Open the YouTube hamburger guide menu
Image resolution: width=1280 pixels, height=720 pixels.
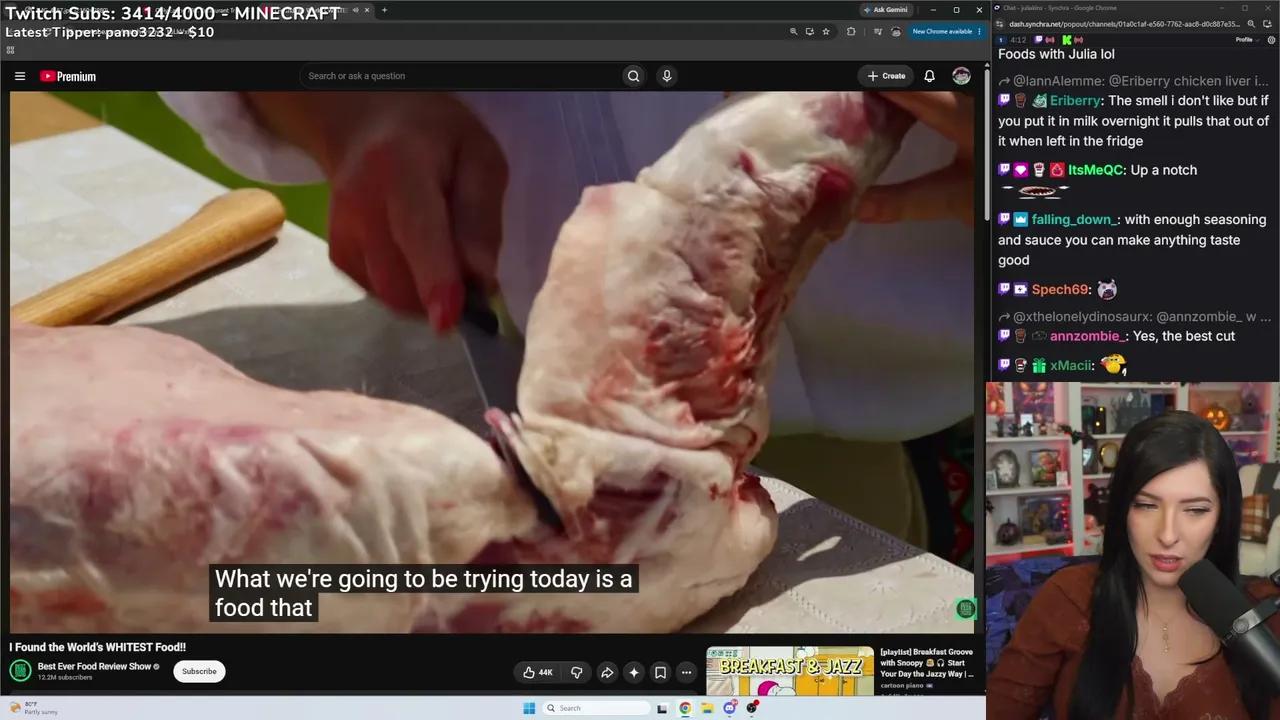19,76
